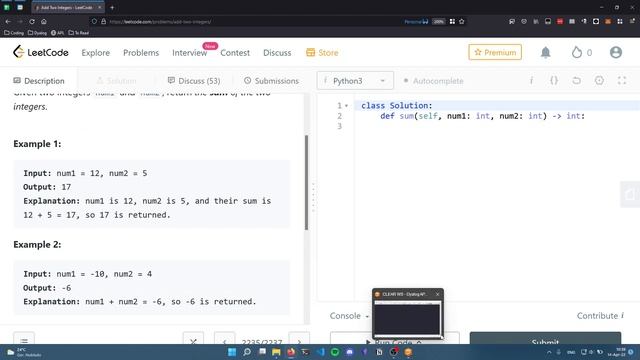
Task: Open Visual Studio Code from taskbar
Action: pyautogui.click(x=320, y=352)
